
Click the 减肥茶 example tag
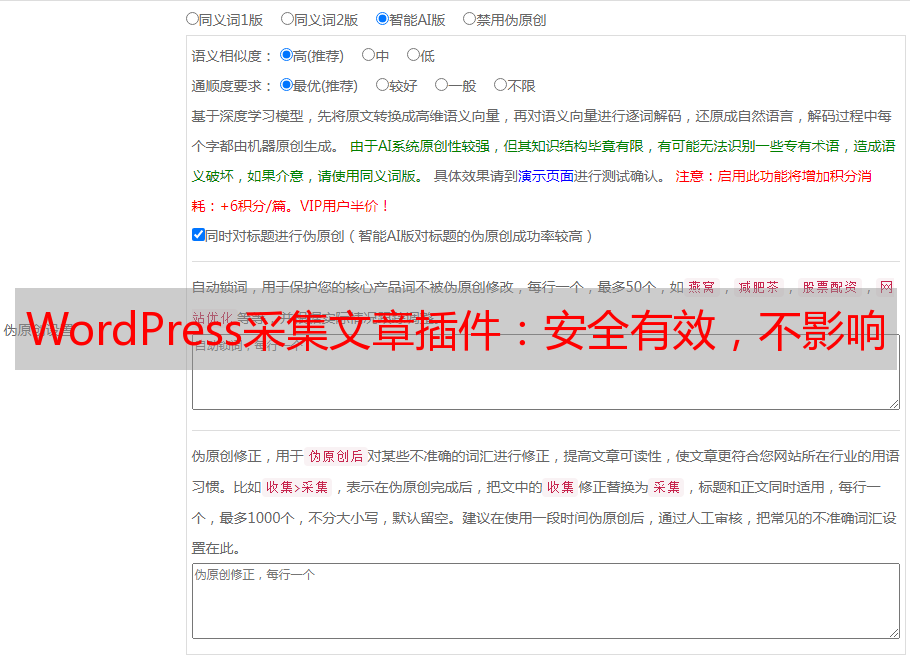pyautogui.click(x=759, y=287)
